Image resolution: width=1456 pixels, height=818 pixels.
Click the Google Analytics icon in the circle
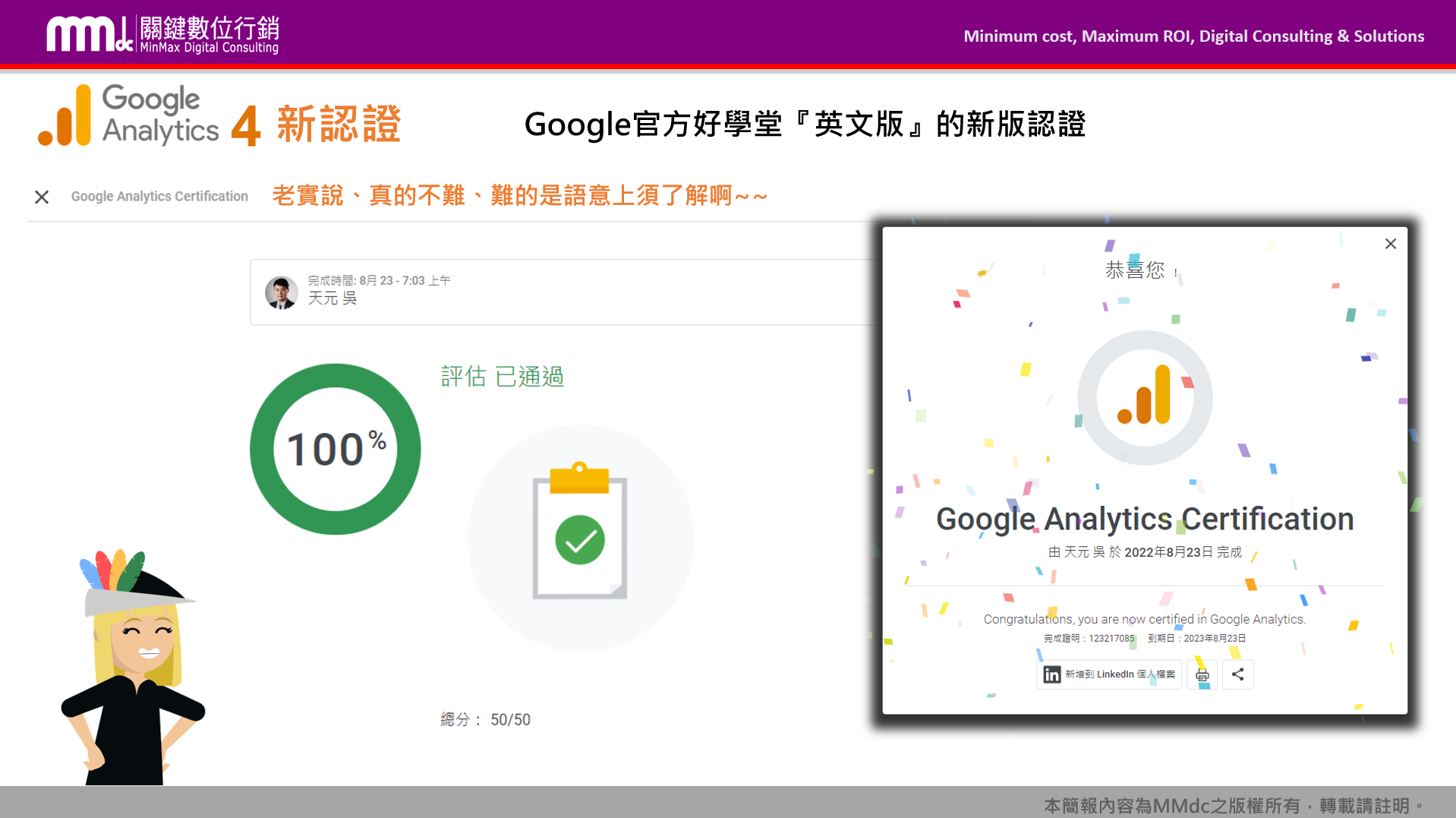tap(1145, 398)
